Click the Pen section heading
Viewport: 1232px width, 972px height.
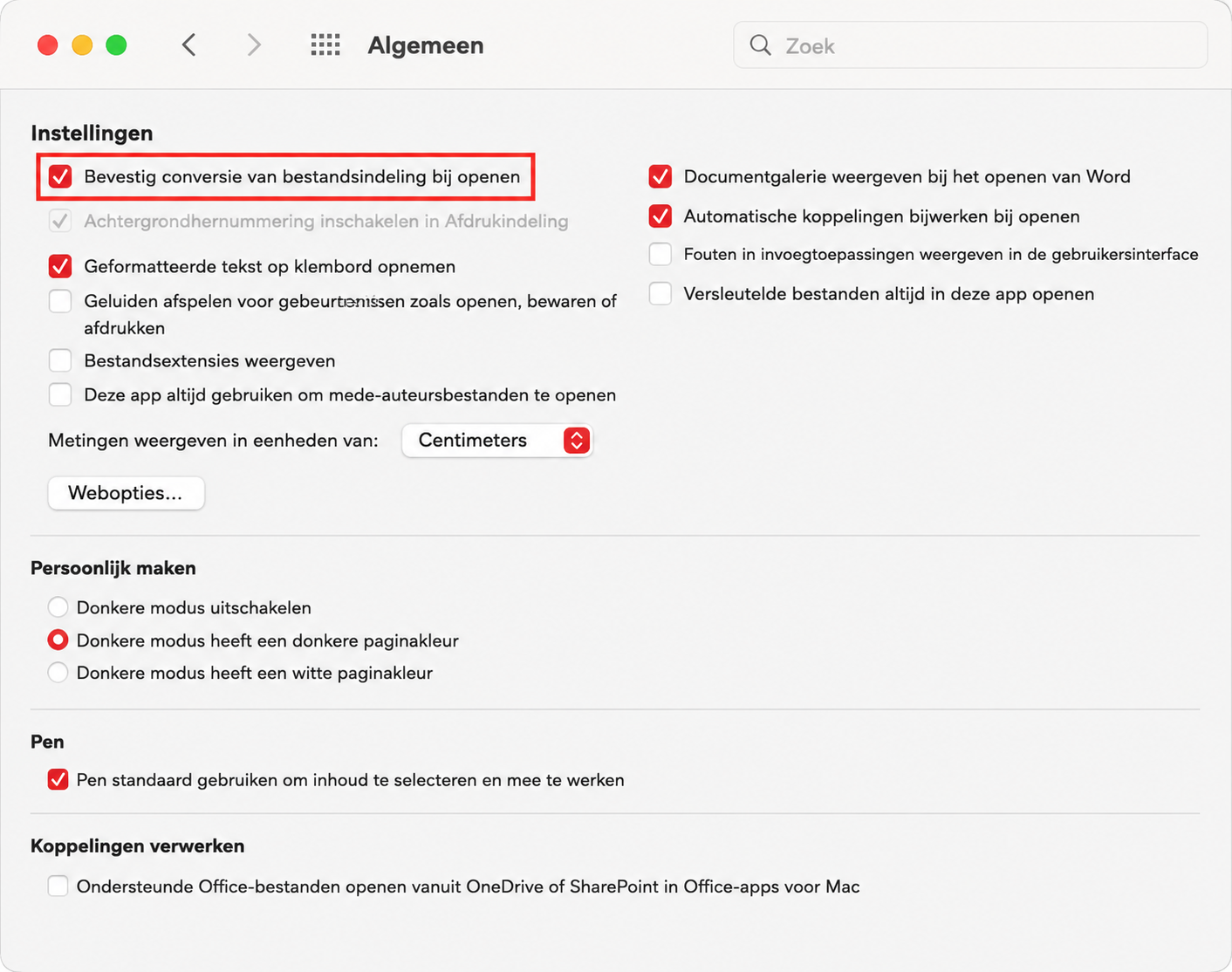click(x=47, y=742)
